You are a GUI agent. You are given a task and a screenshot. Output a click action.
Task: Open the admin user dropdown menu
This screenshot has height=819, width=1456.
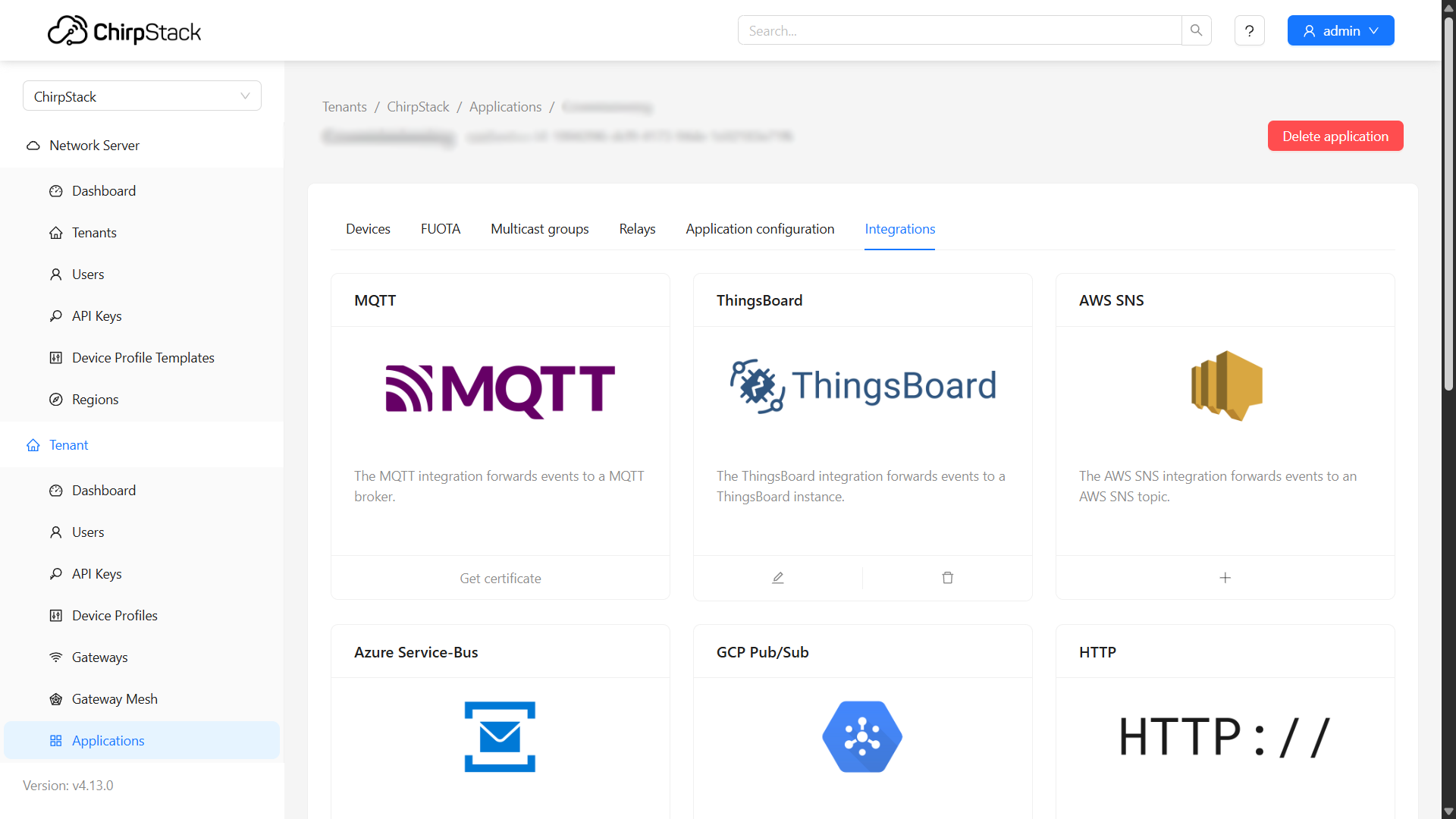tap(1340, 31)
